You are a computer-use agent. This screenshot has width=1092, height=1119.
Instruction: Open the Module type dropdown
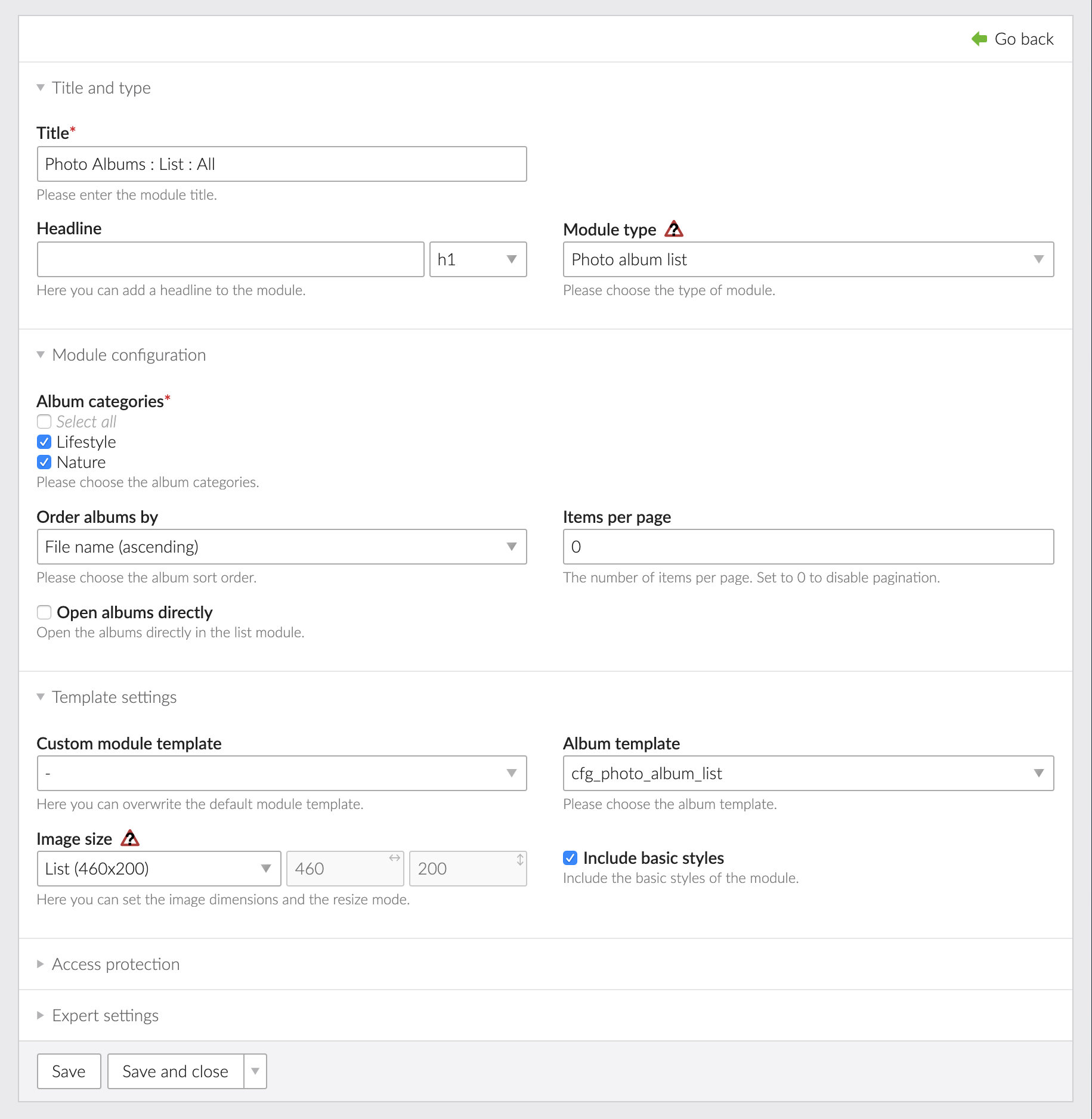808,259
